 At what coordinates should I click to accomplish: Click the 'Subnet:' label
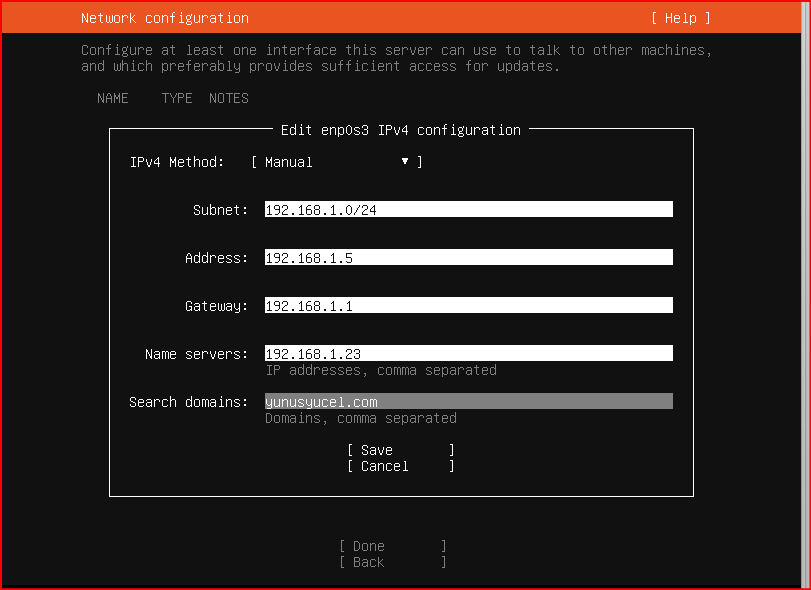pos(220,210)
